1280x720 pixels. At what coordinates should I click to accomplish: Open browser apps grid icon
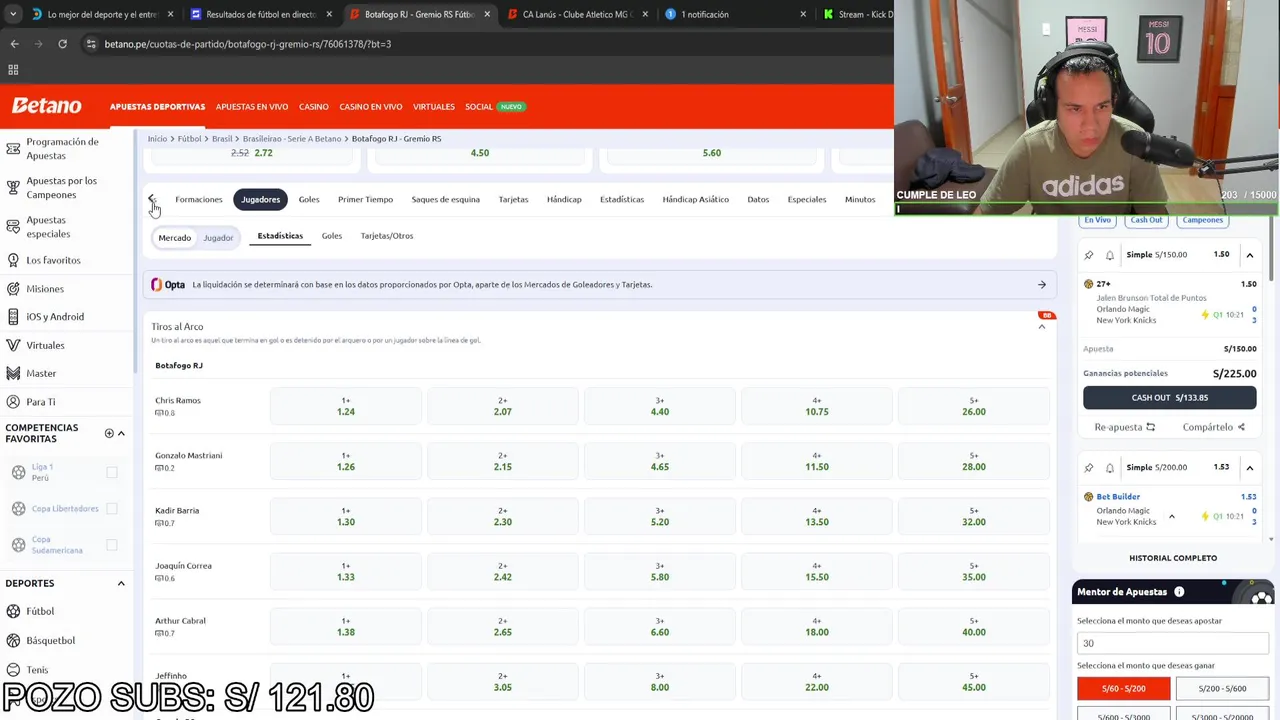pos(13,70)
